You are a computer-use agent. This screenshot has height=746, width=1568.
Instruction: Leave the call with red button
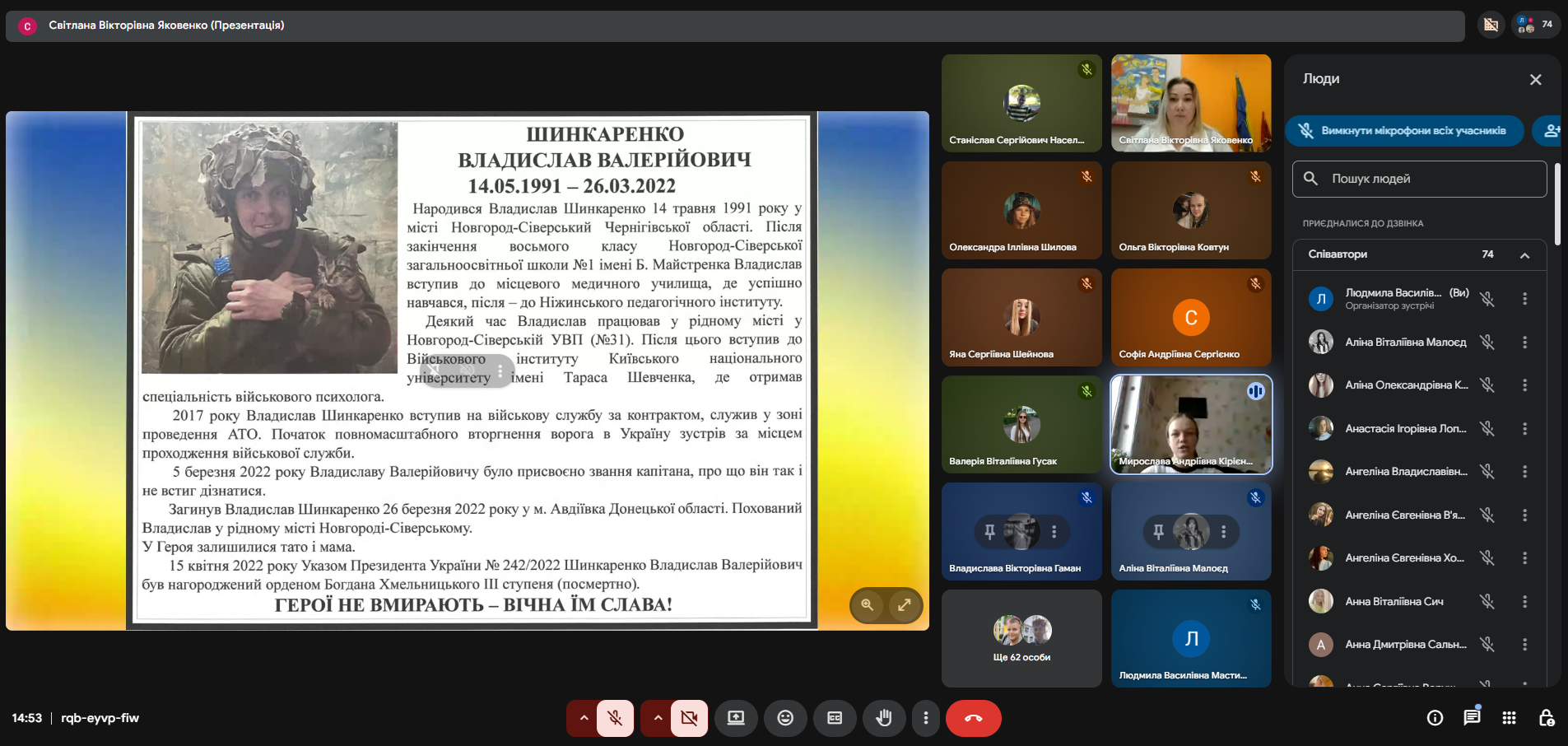point(973,718)
